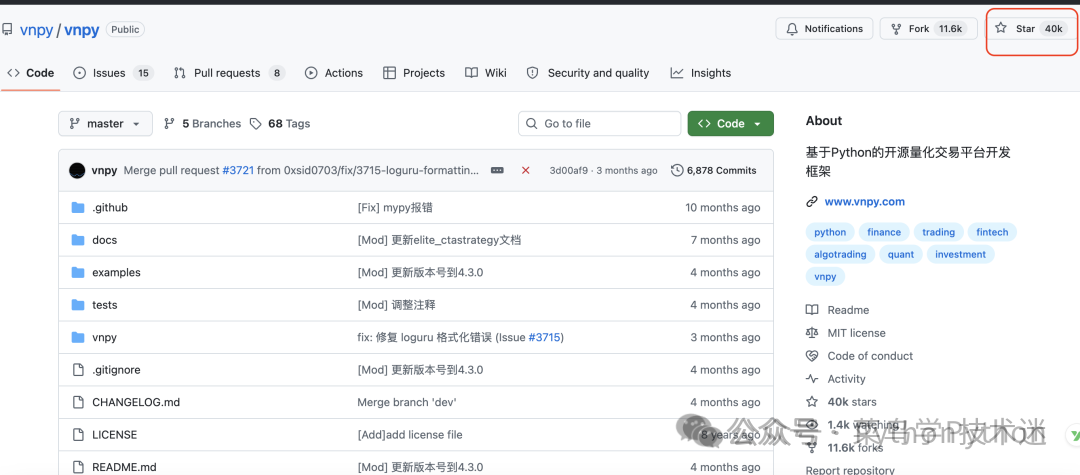Click the red failed-checks X icon

tap(526, 171)
